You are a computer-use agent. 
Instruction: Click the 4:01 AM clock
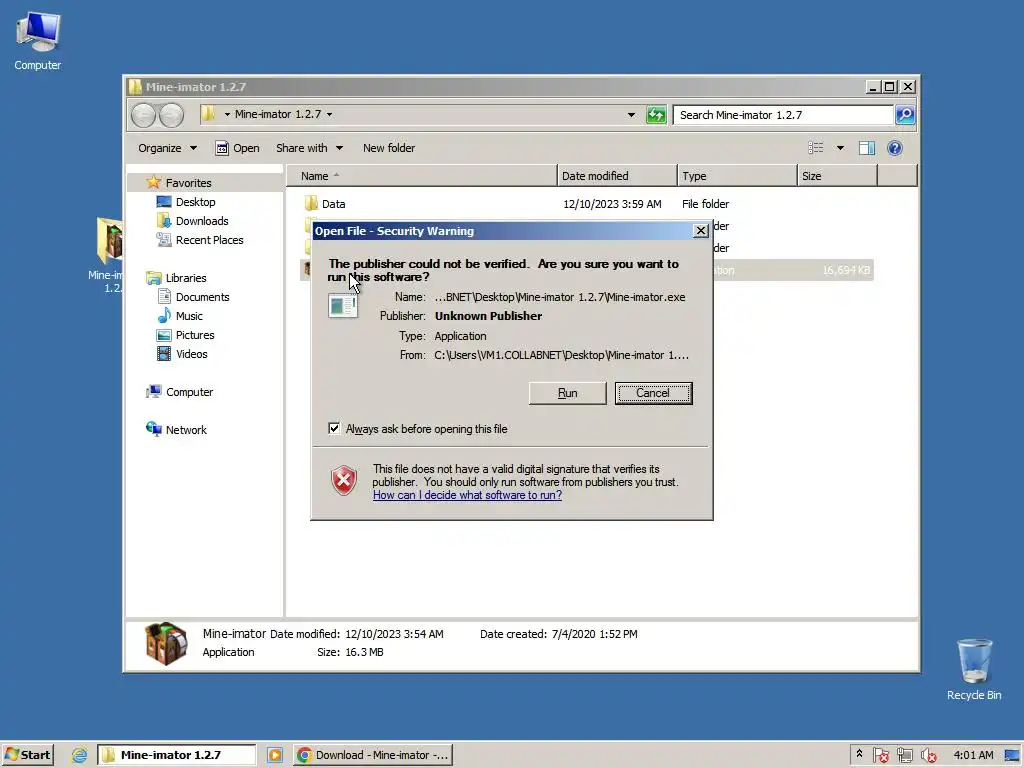coord(973,755)
